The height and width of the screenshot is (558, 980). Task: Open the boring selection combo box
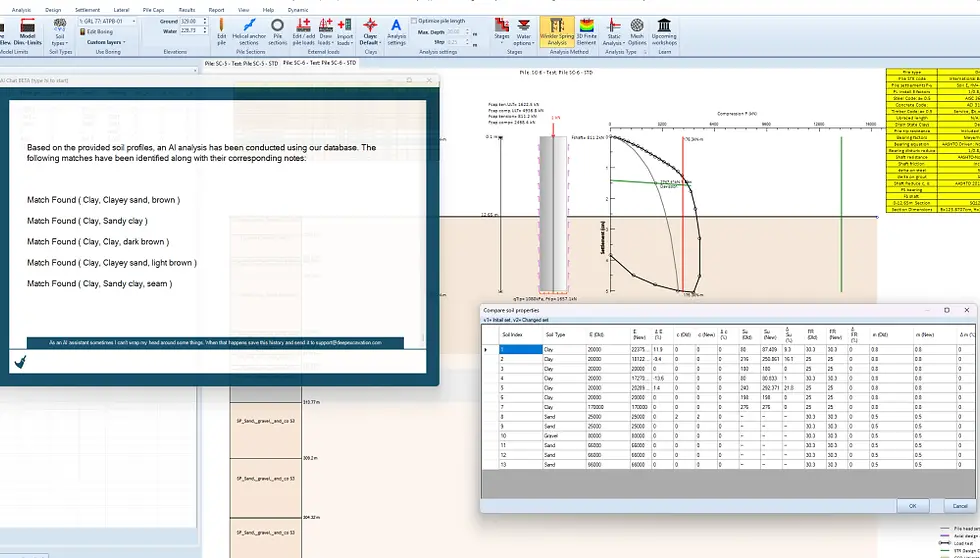point(108,21)
